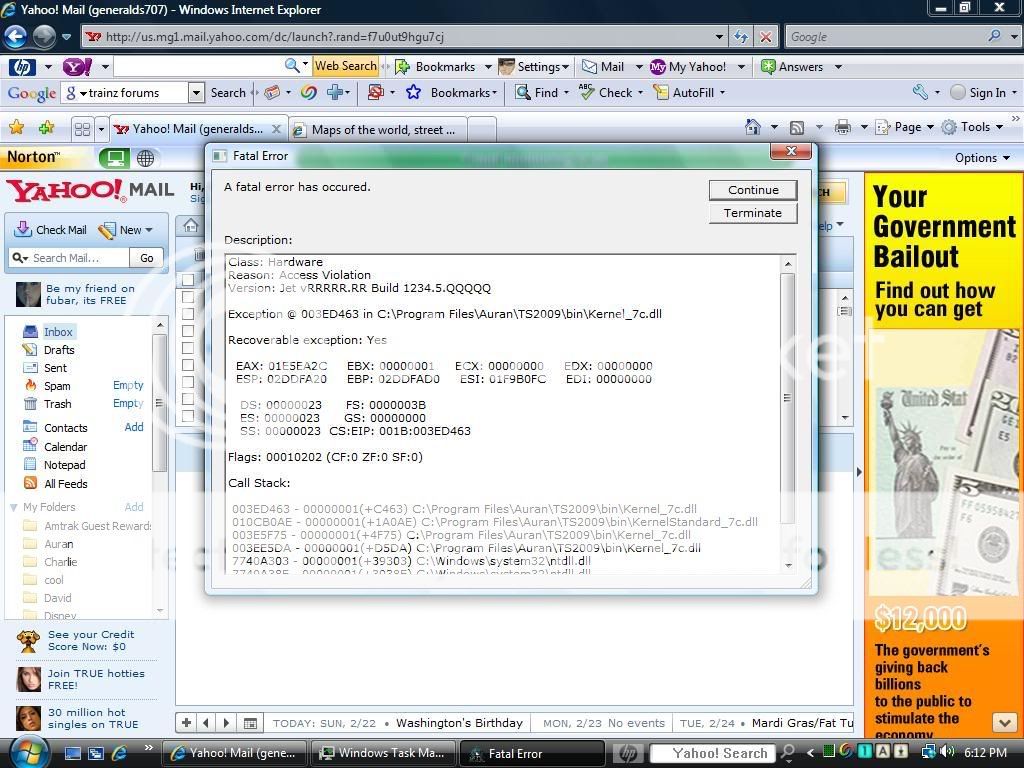Screen dimensions: 1024x768
Task: Open the Notepad link in sidebar
Action: [64, 465]
